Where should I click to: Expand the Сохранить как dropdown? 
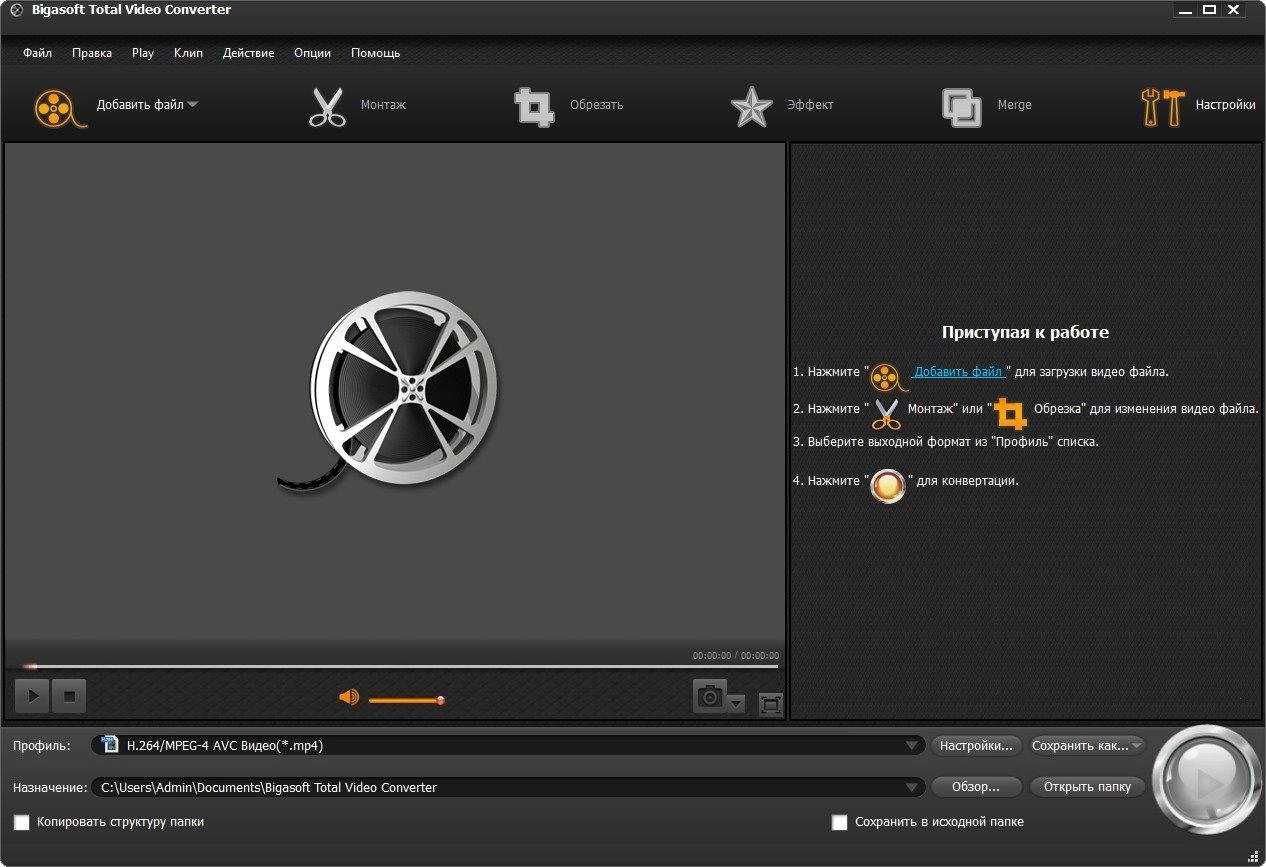pyautogui.click(x=1137, y=745)
